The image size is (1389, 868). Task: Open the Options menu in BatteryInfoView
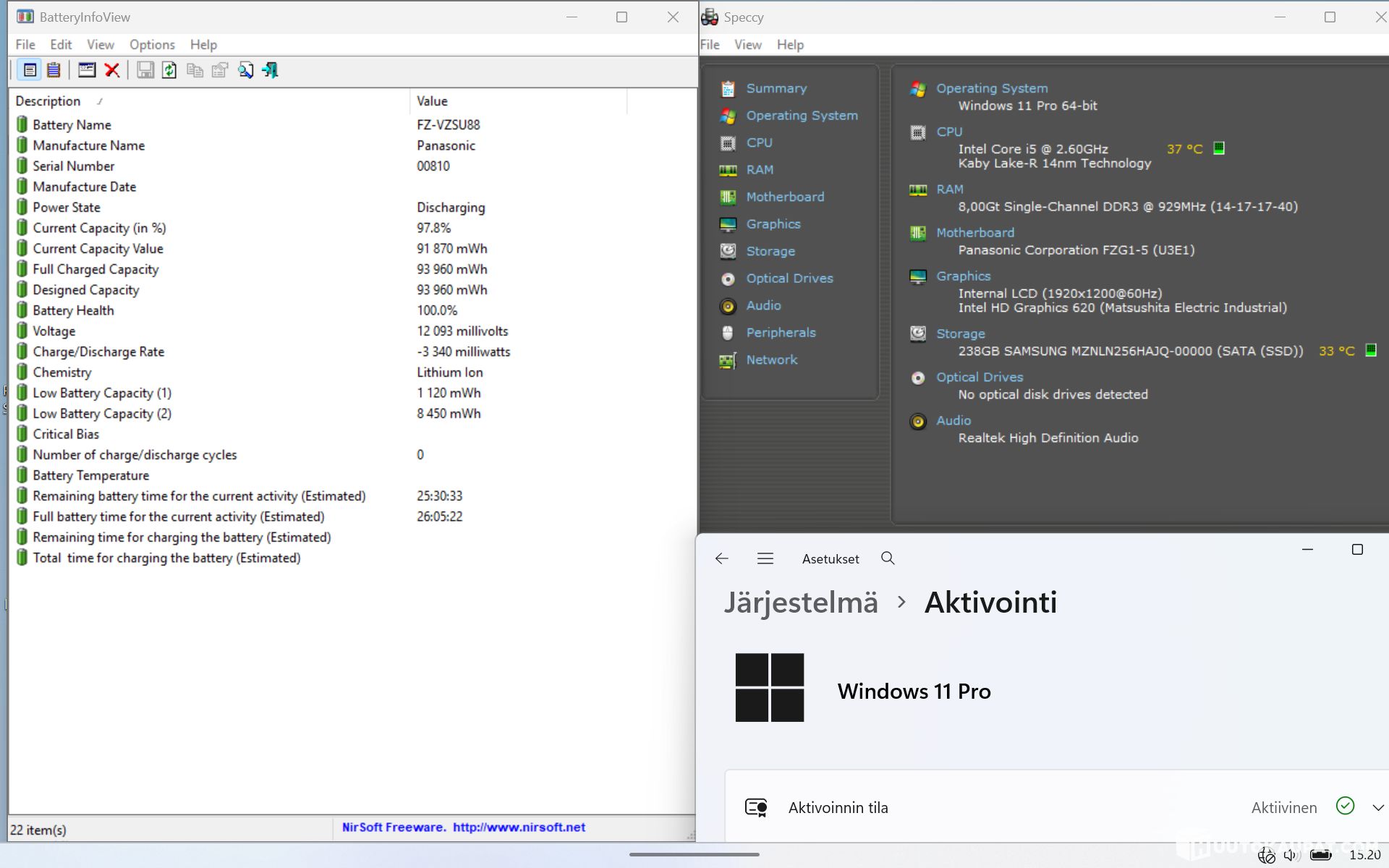[x=152, y=45]
